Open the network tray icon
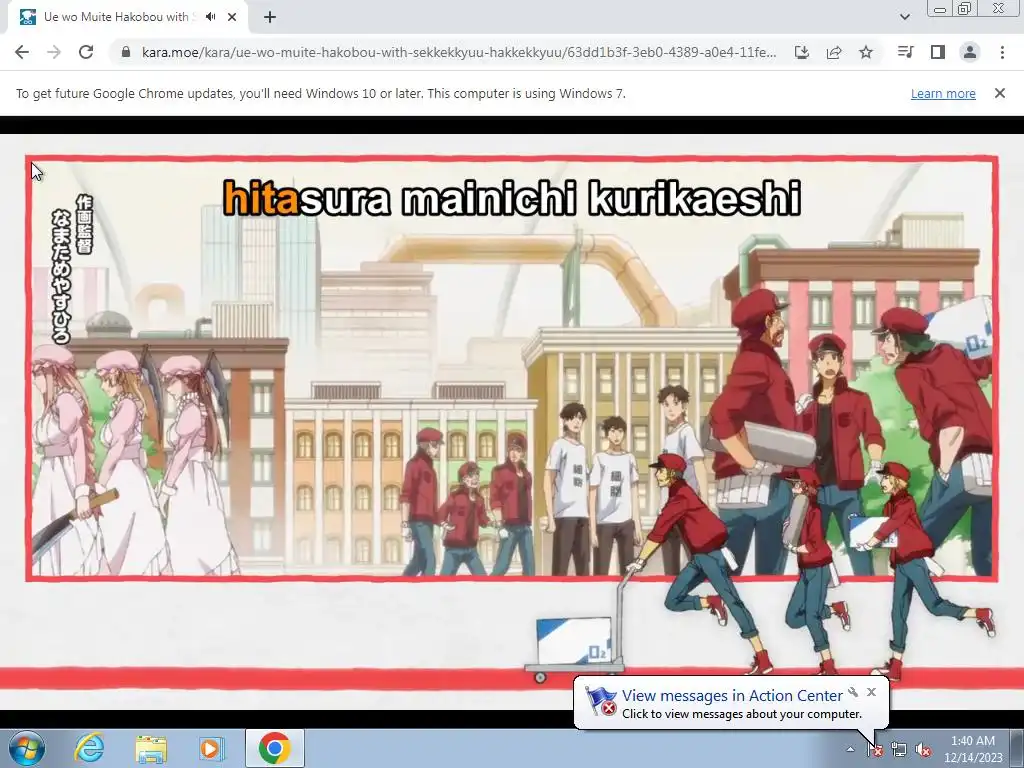This screenshot has width=1024, height=768. pyautogui.click(x=899, y=750)
